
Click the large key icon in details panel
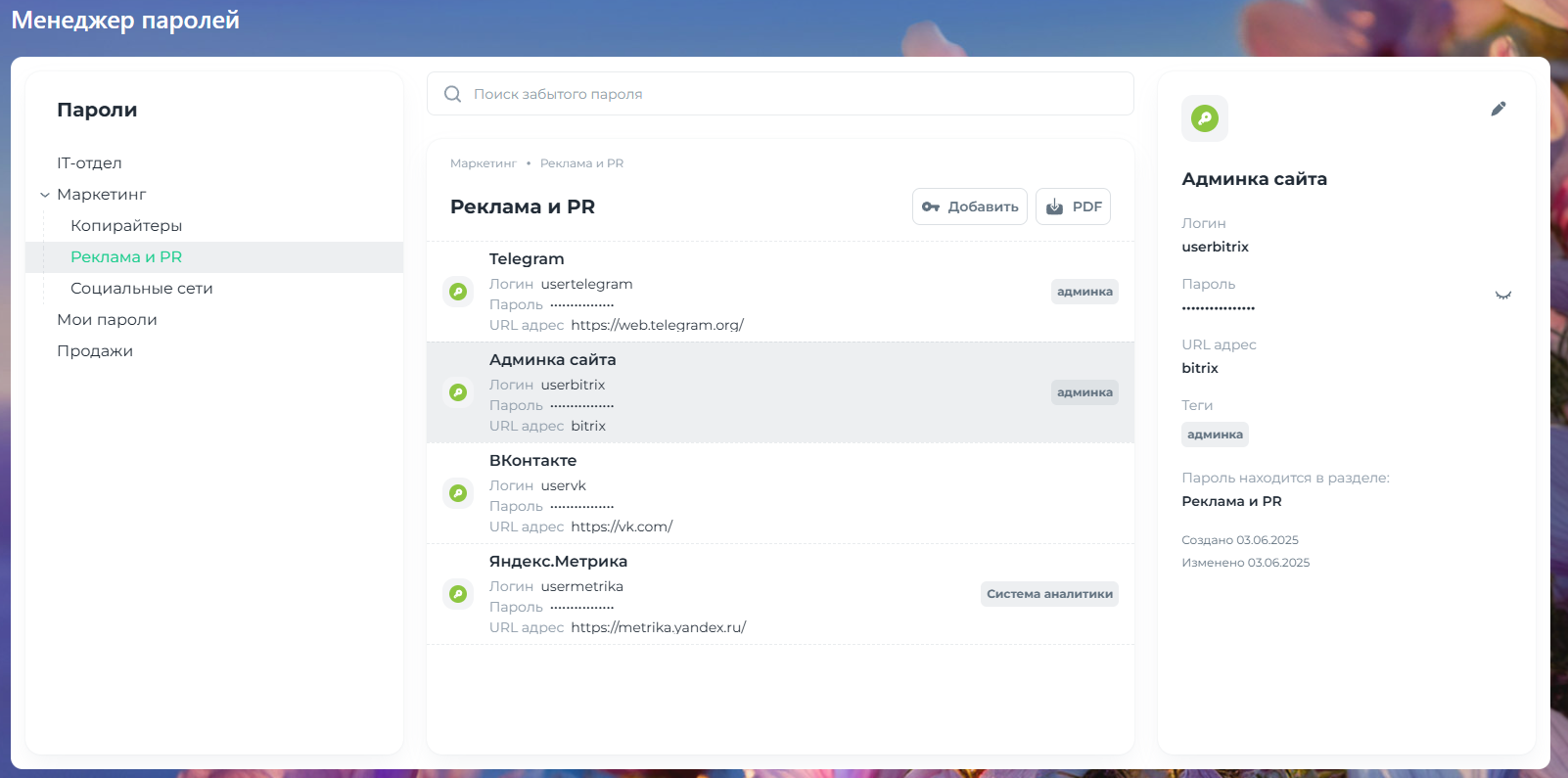(1205, 118)
